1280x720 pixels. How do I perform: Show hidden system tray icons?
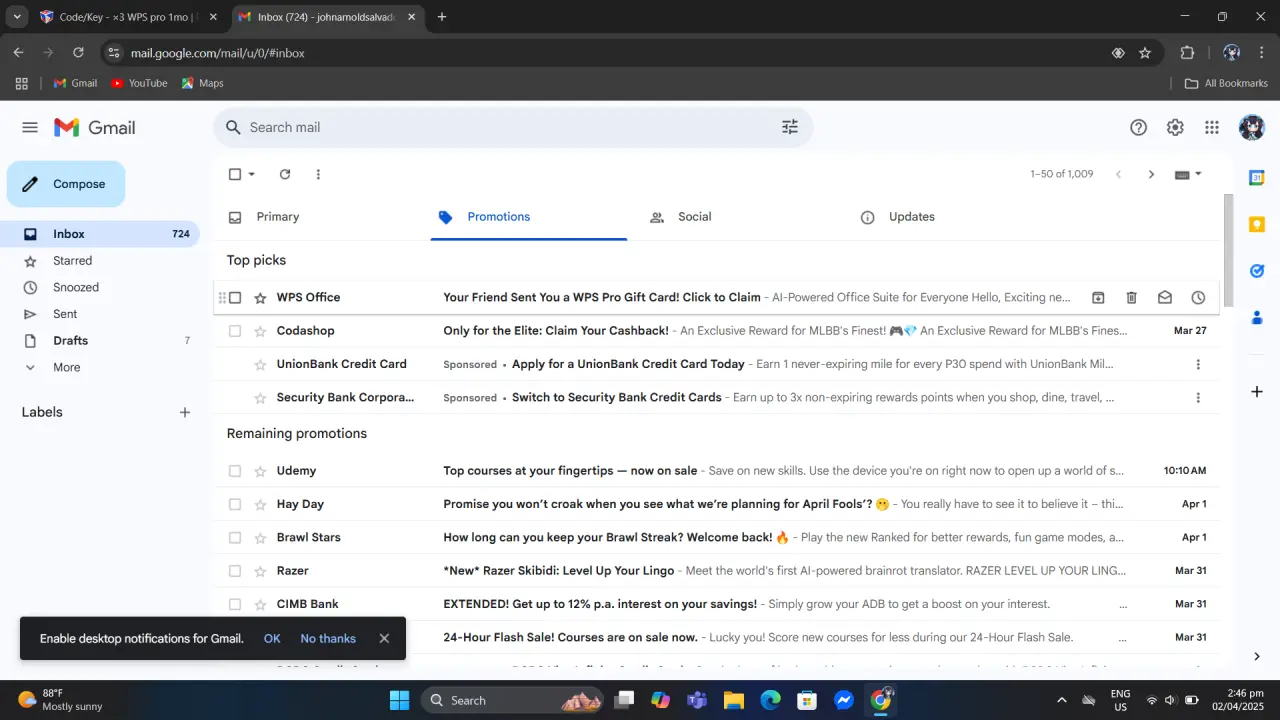(1061, 700)
